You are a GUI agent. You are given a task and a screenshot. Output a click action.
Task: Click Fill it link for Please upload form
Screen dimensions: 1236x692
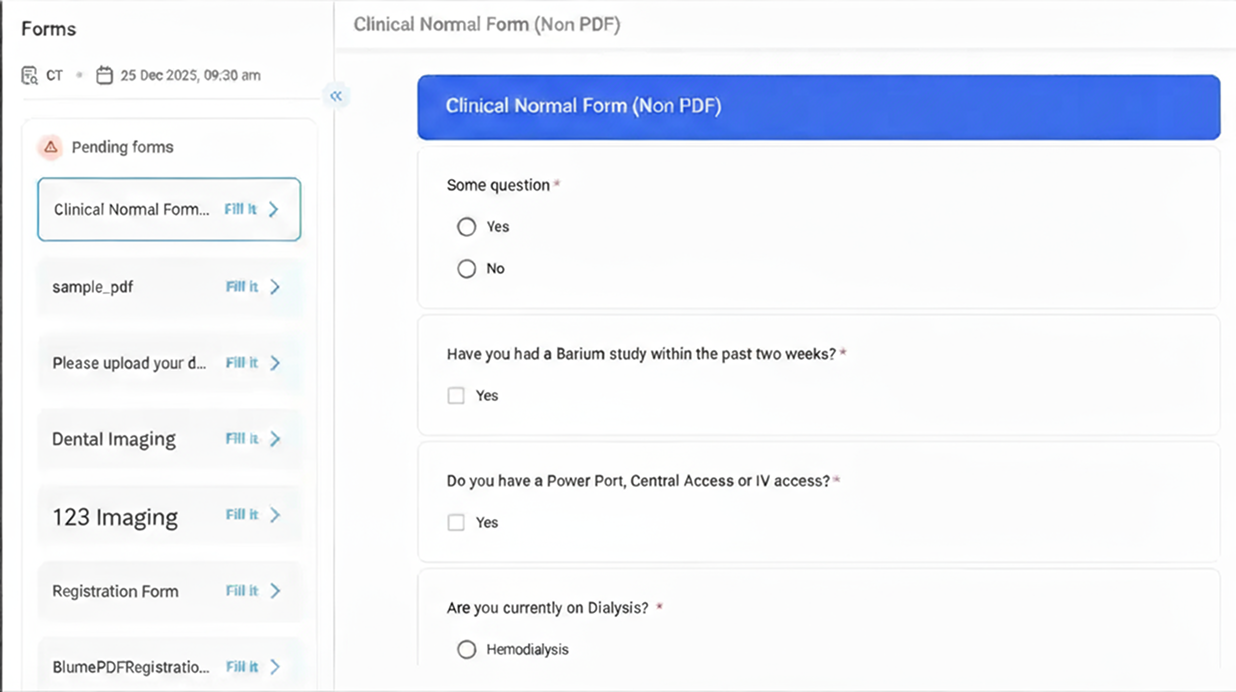click(x=242, y=363)
